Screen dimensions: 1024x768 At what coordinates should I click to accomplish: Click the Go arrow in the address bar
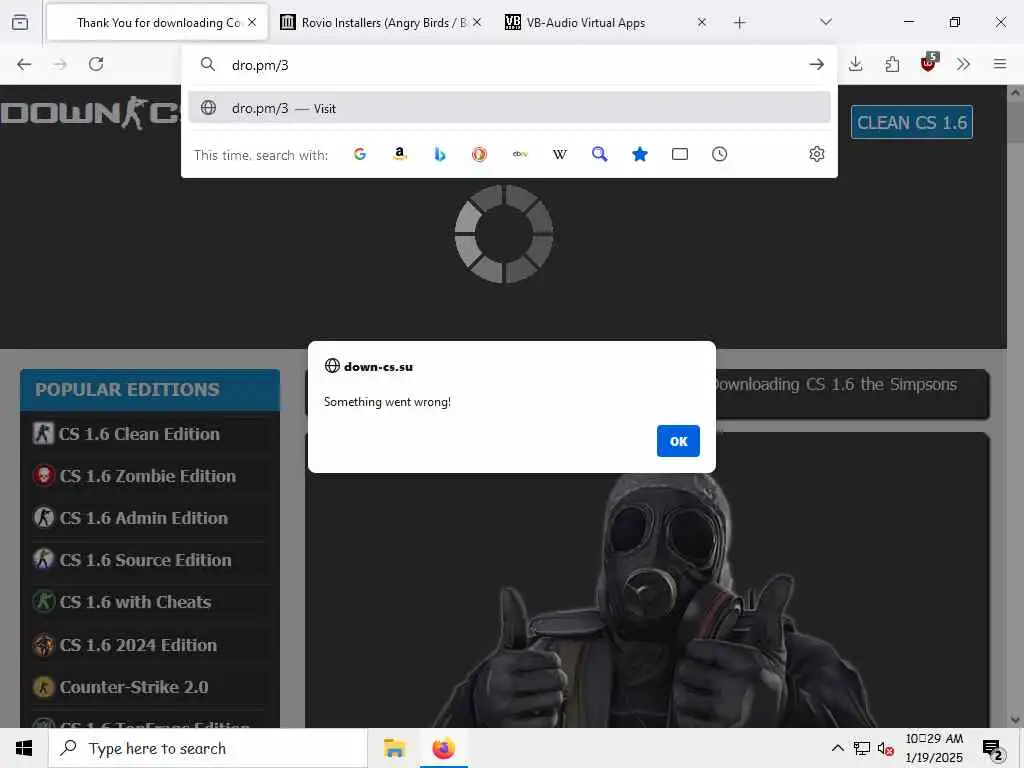(x=816, y=64)
